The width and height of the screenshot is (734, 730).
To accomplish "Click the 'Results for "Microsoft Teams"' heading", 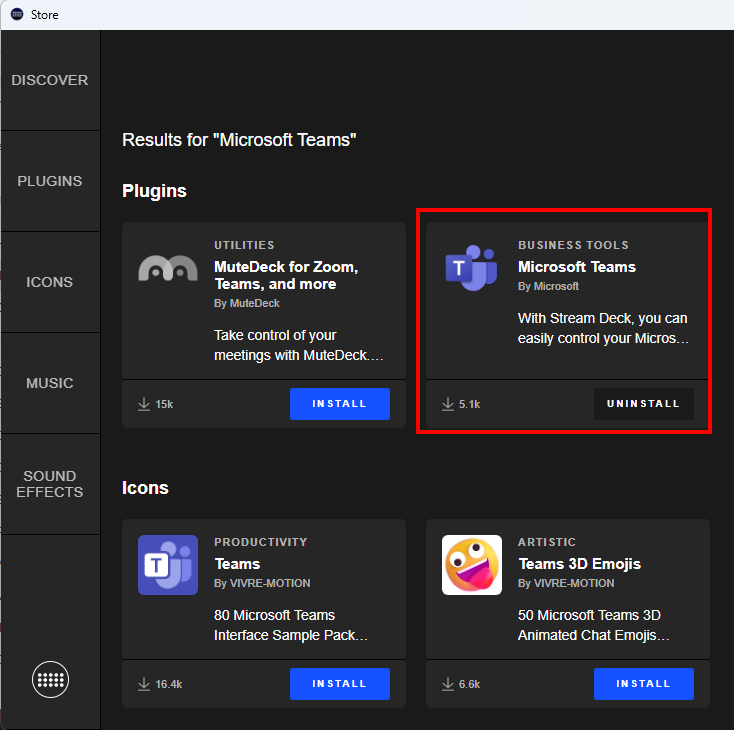I will [x=239, y=140].
